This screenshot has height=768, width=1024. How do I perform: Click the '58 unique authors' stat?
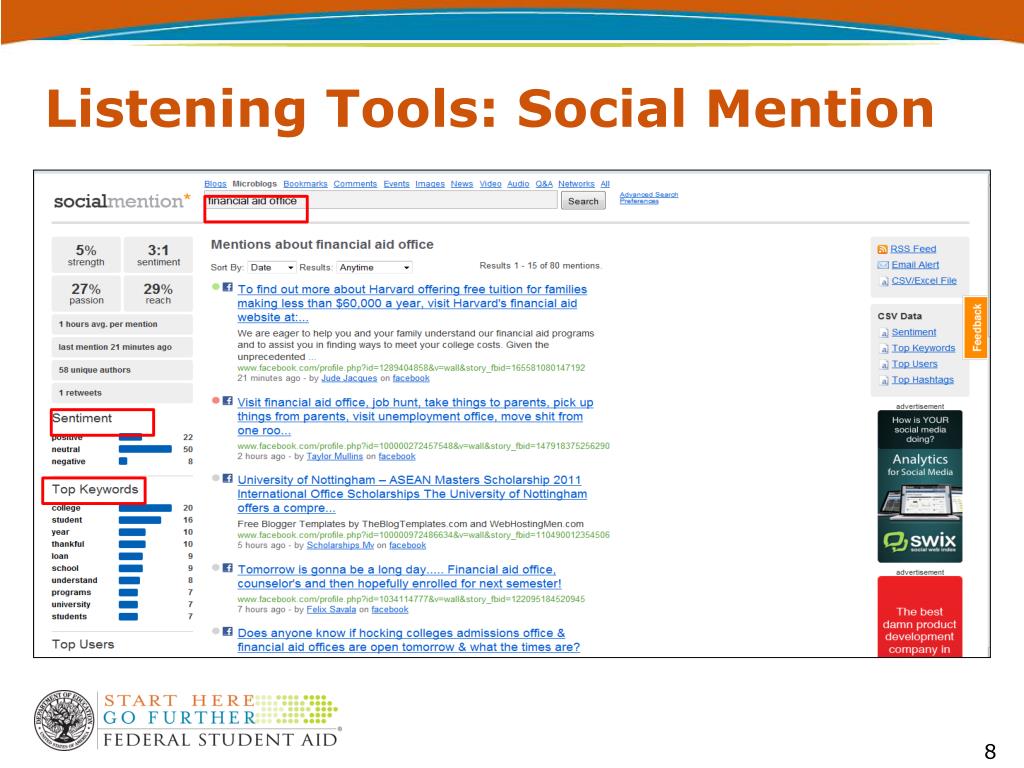tap(122, 370)
